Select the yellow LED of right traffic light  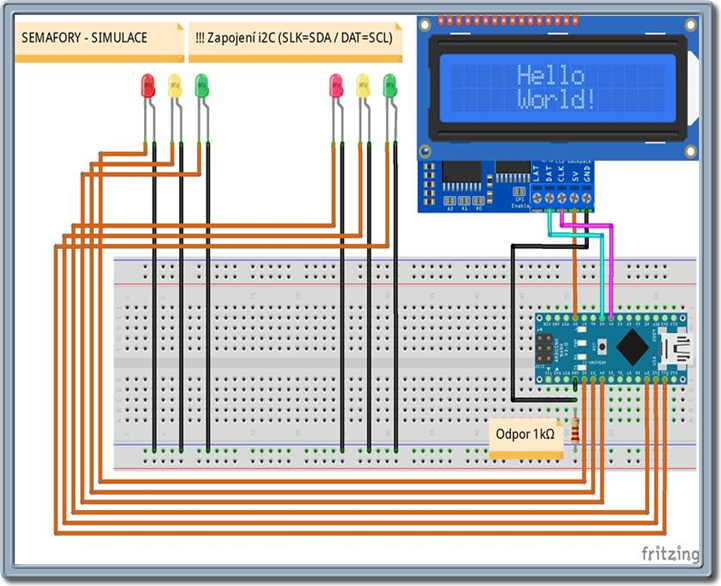pos(363,86)
